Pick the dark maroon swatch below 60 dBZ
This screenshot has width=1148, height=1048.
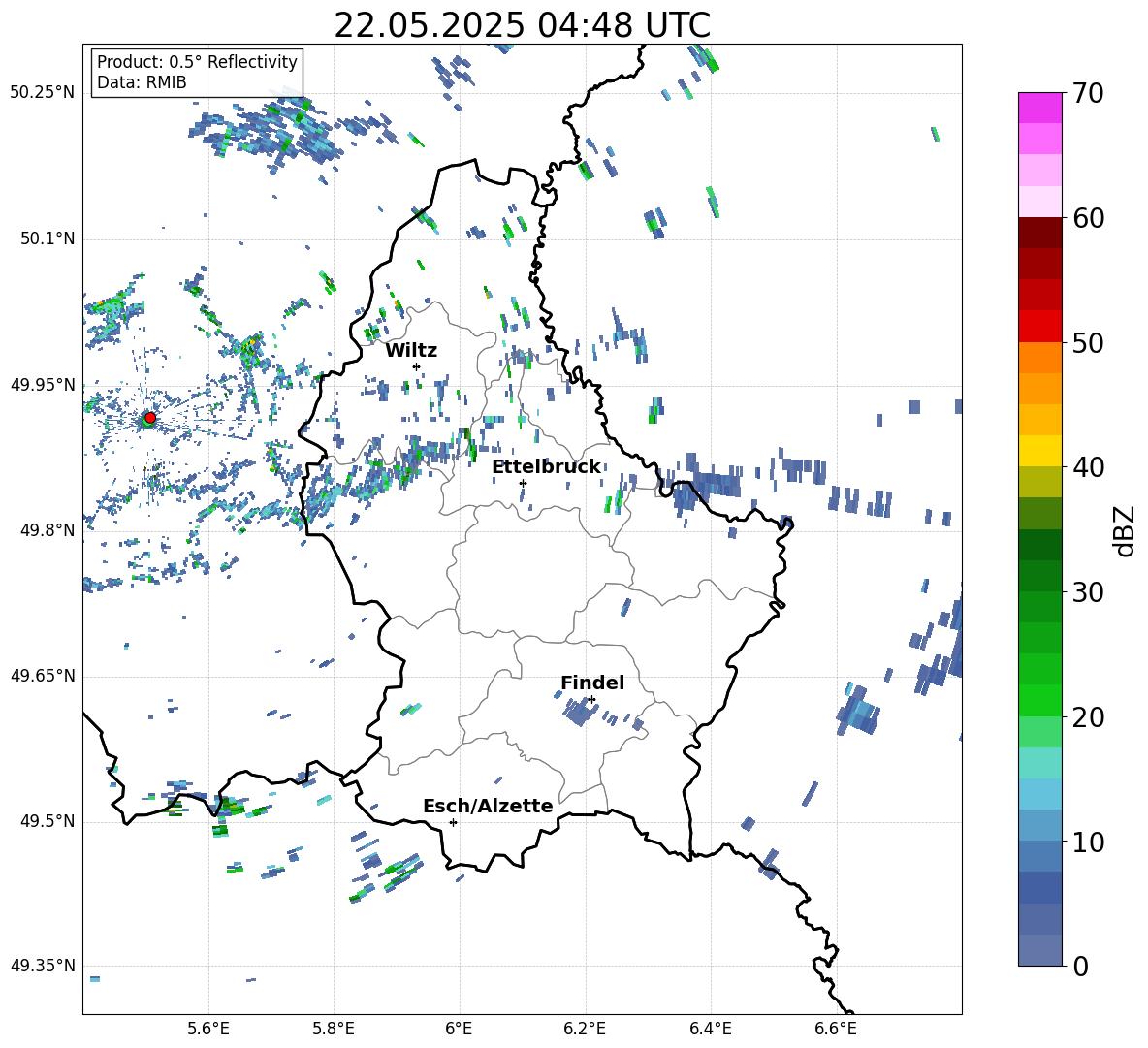pyautogui.click(x=1040, y=233)
